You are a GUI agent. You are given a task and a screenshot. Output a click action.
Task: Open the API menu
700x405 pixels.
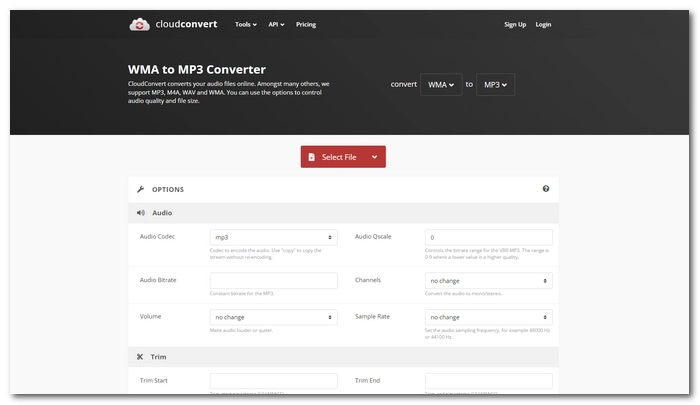coord(276,24)
